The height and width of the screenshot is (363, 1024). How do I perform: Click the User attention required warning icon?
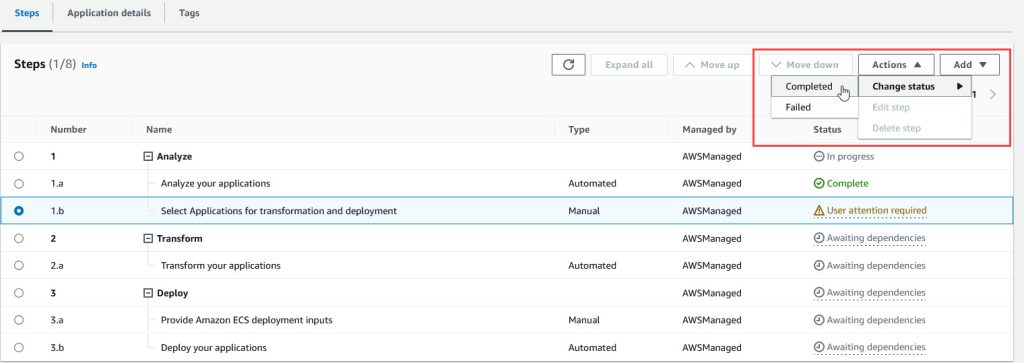(x=818, y=211)
